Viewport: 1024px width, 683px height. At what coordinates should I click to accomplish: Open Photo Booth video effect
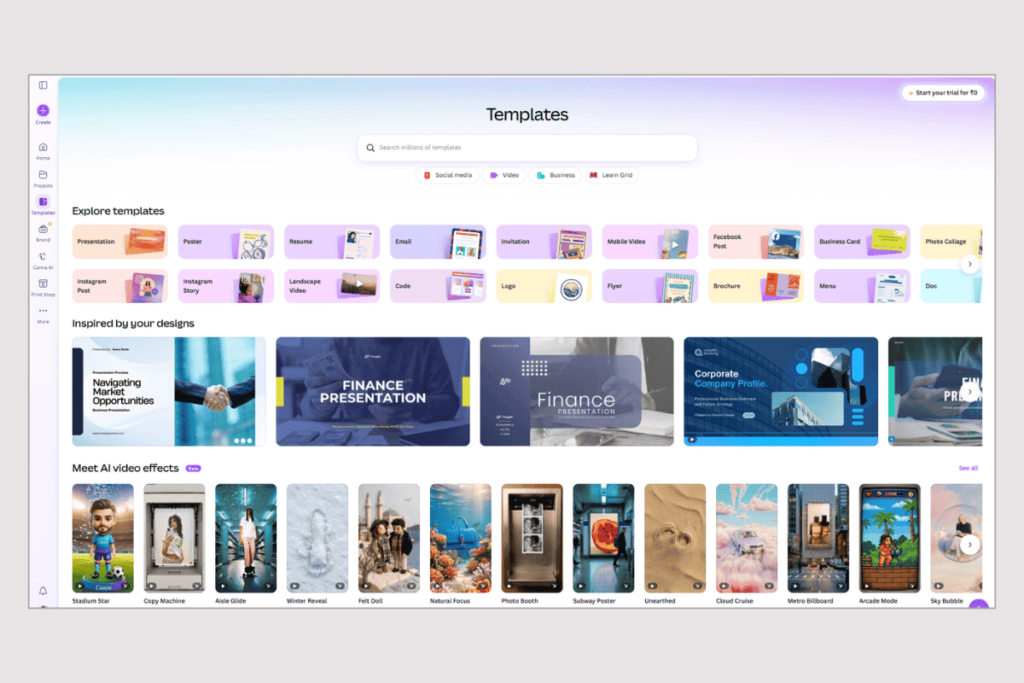tap(532, 538)
